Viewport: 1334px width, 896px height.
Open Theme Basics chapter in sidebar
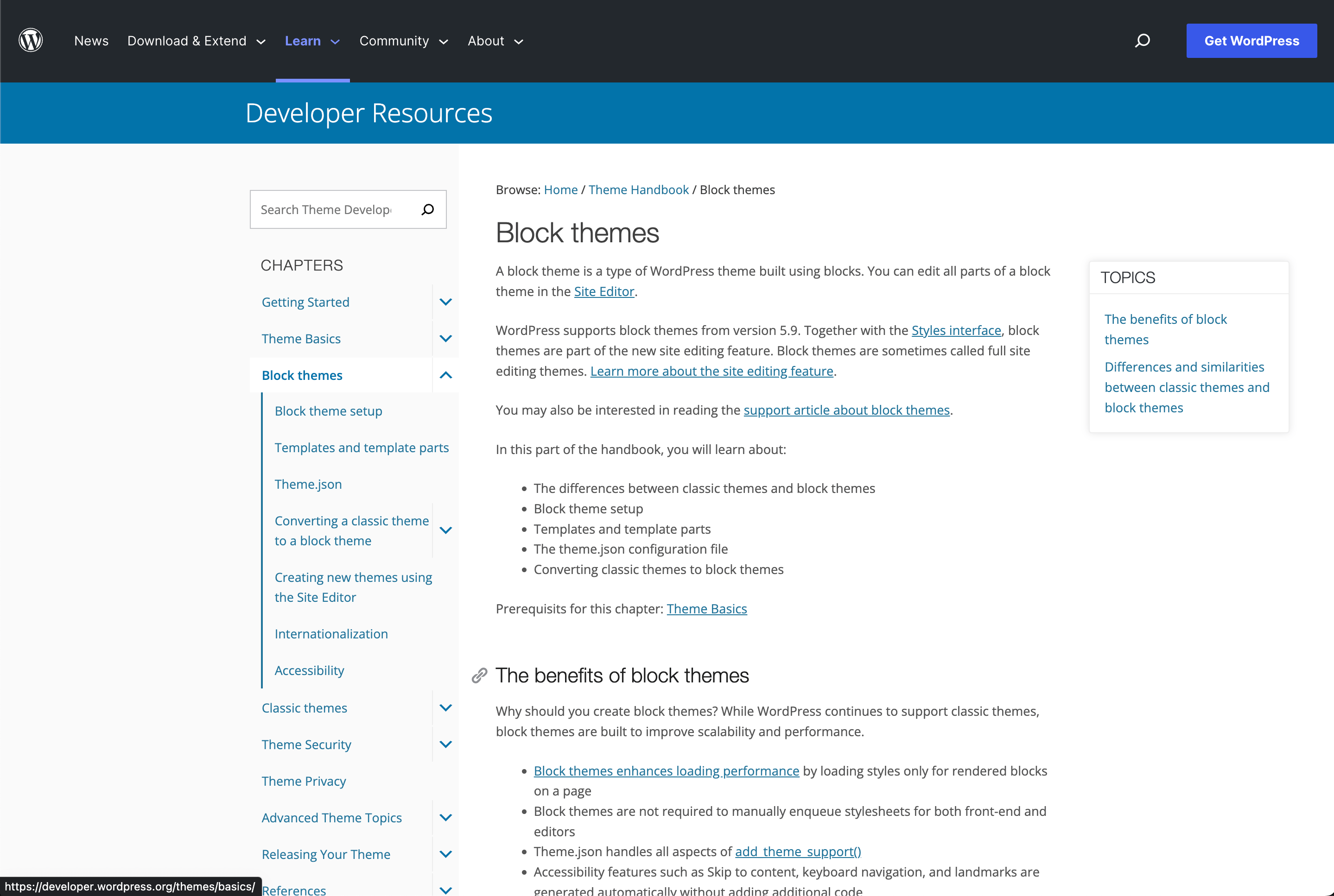point(301,339)
